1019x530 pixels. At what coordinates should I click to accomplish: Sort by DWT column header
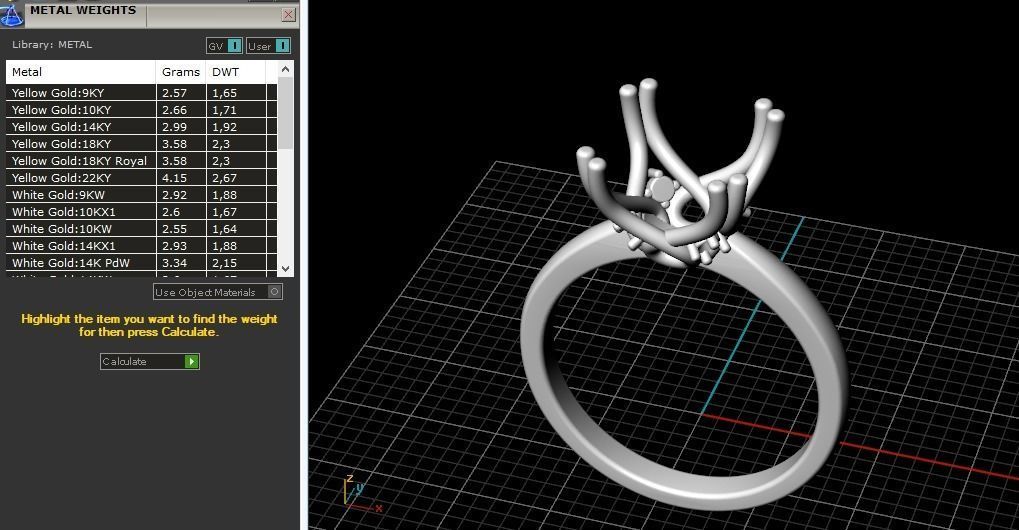coord(236,72)
